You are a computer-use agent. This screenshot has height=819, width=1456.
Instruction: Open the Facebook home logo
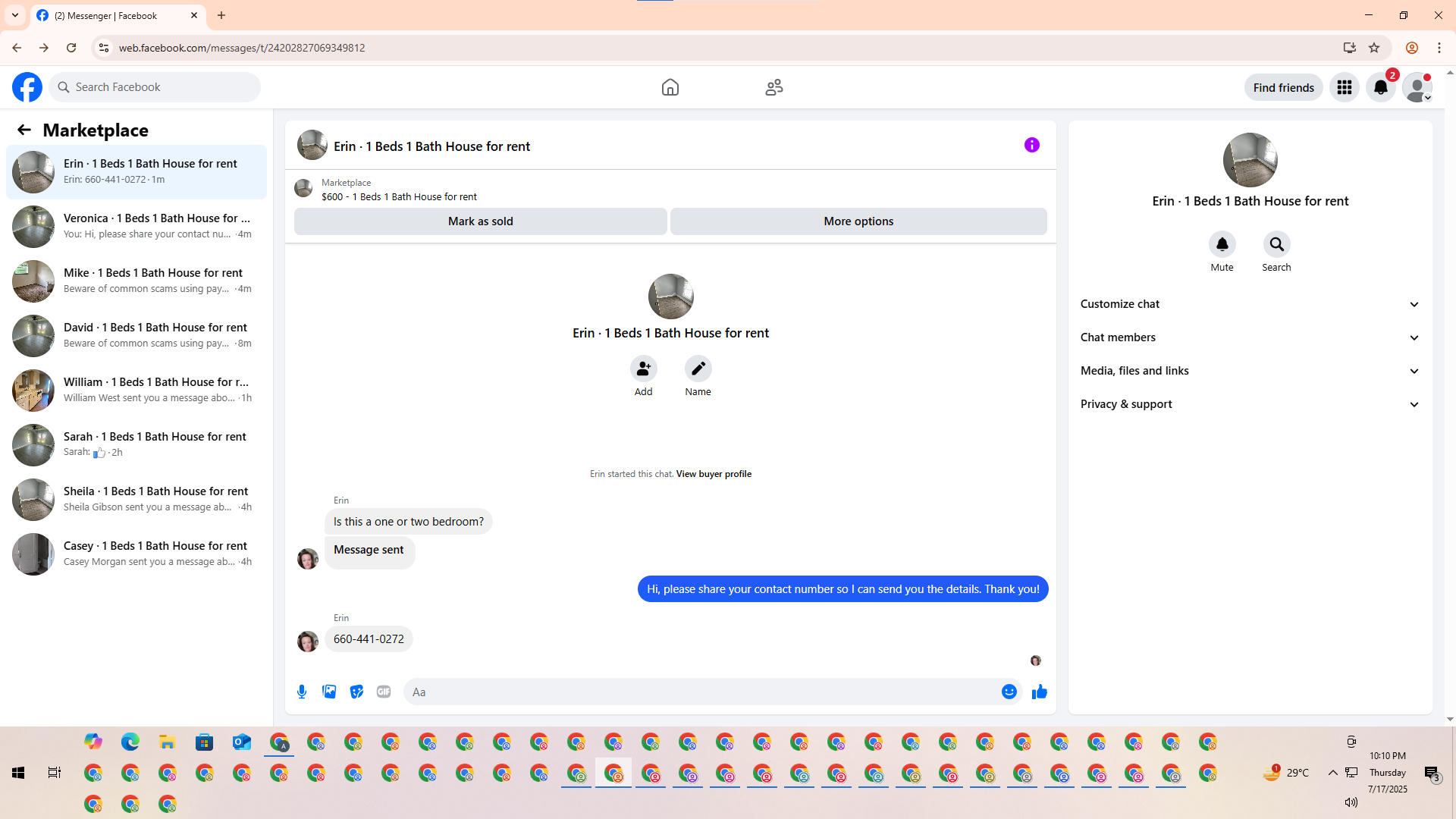click(x=27, y=87)
